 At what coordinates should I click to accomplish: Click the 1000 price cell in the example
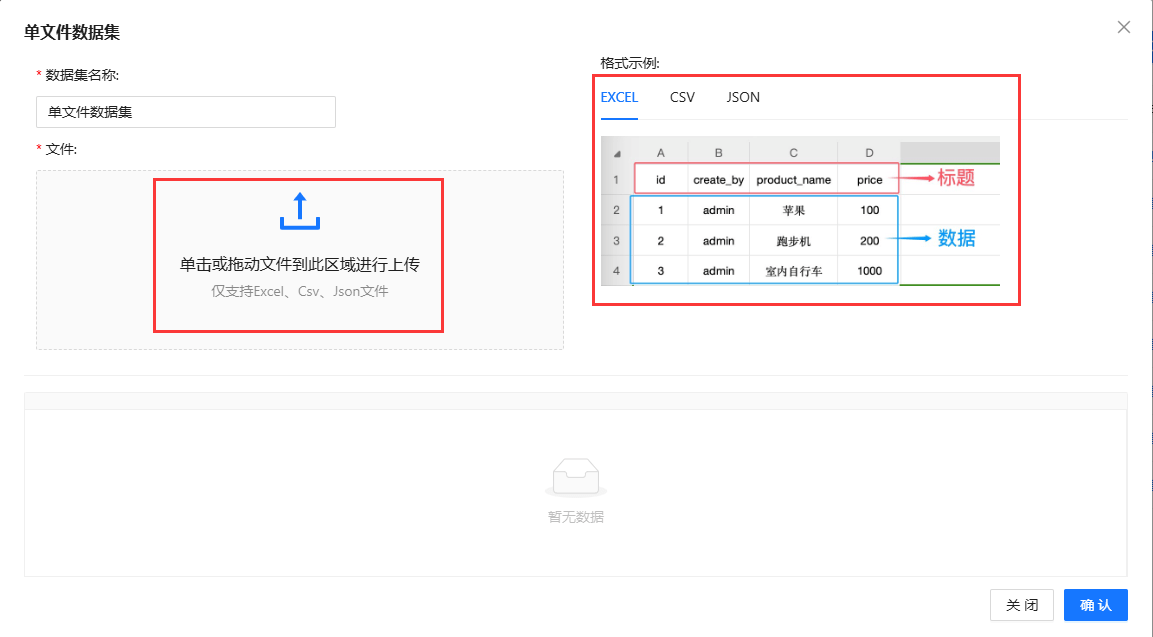pyautogui.click(x=869, y=271)
